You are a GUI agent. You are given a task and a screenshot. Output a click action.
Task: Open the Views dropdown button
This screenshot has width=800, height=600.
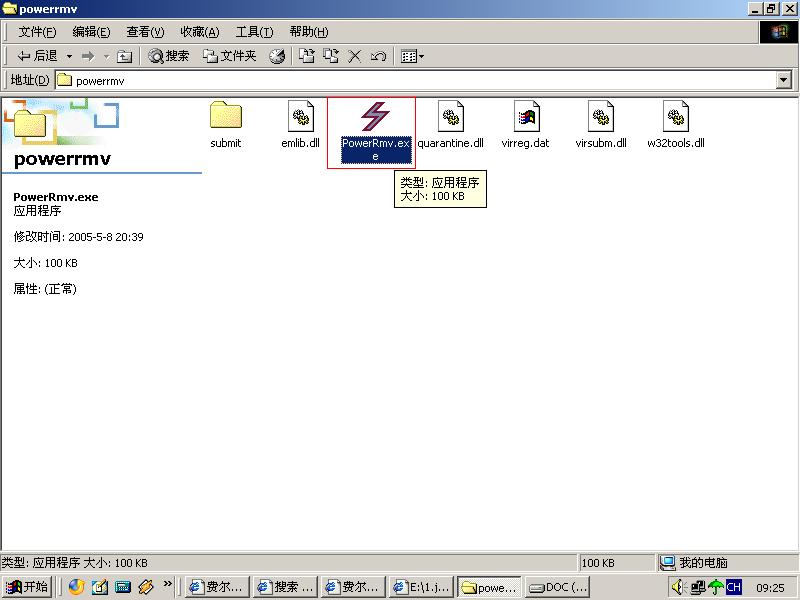(412, 56)
